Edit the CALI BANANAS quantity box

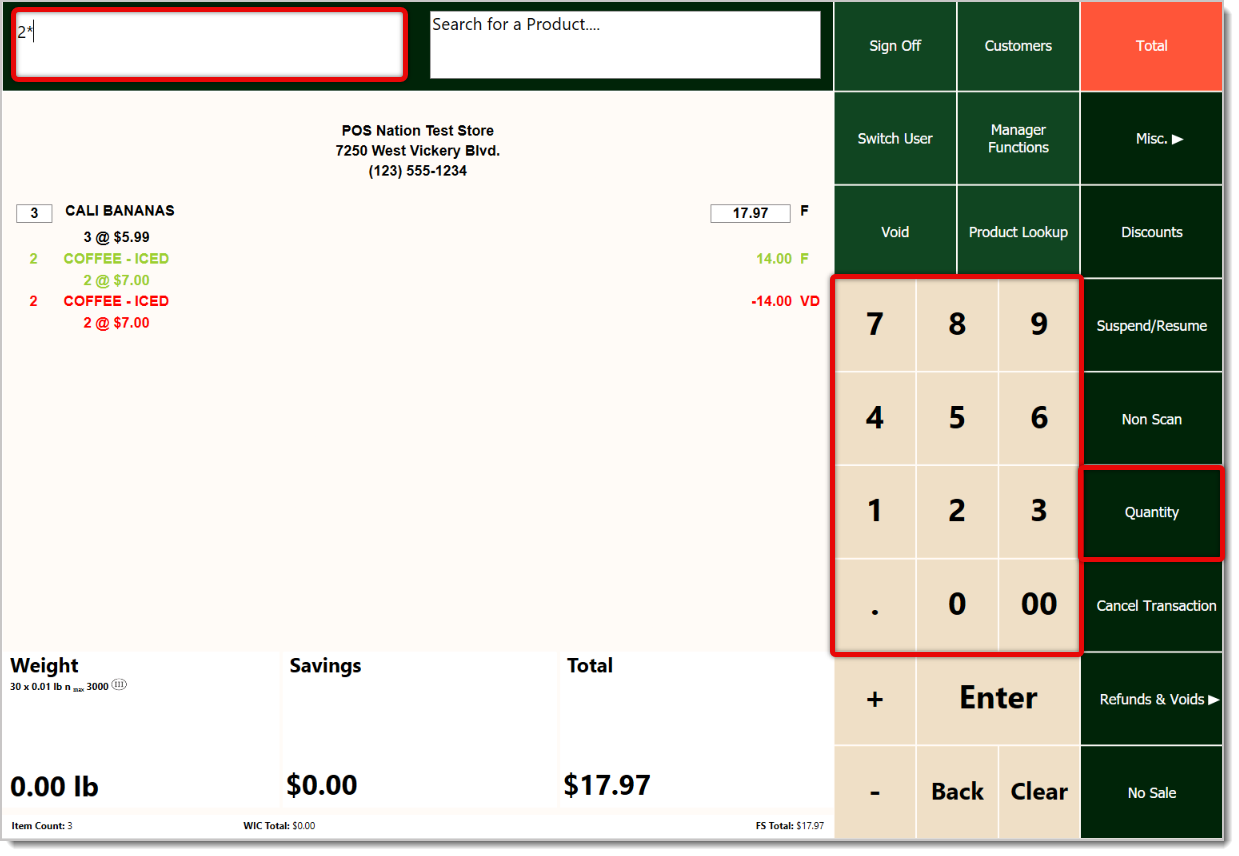pyautogui.click(x=34, y=213)
